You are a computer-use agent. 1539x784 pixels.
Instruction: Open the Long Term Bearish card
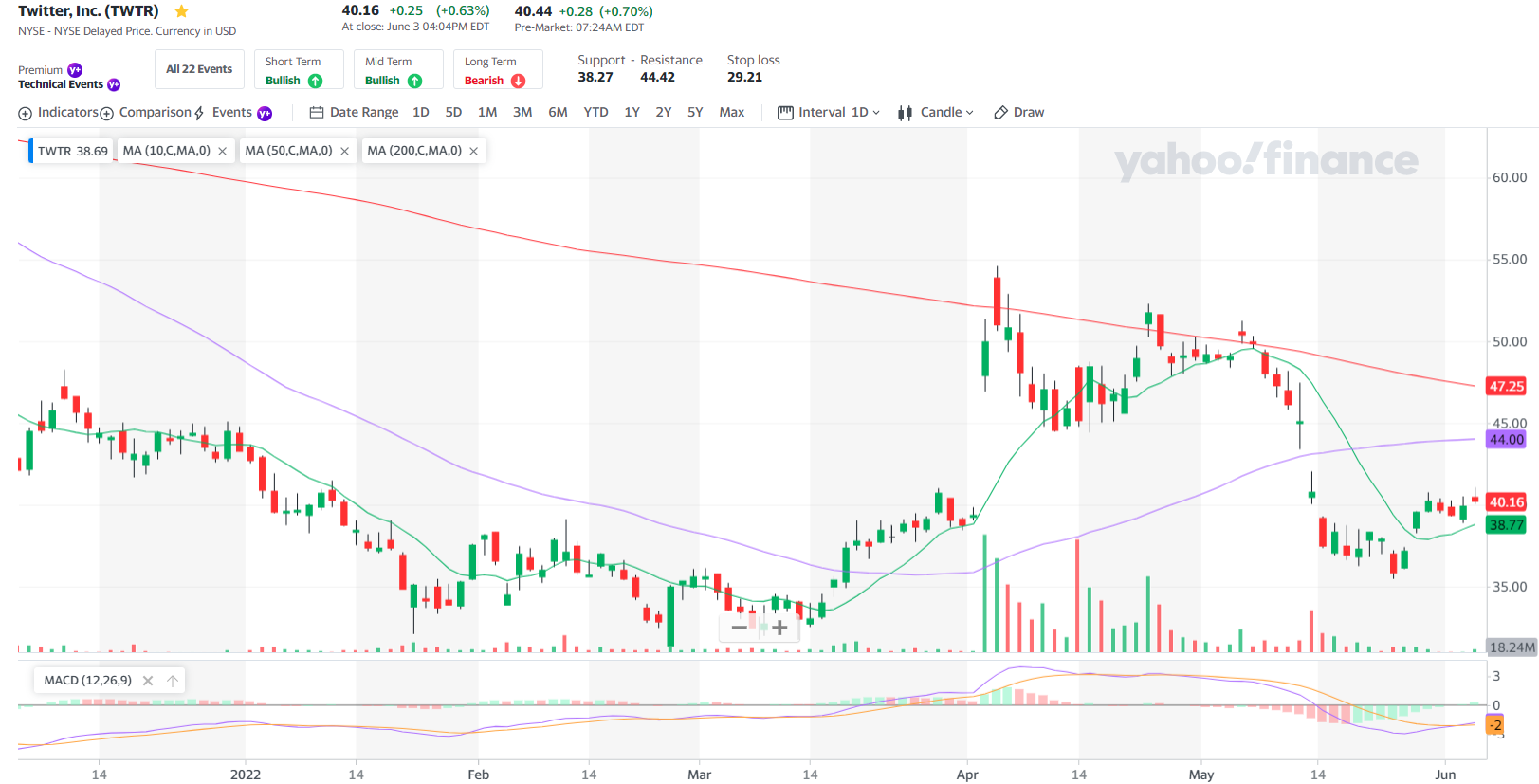pyautogui.click(x=498, y=69)
